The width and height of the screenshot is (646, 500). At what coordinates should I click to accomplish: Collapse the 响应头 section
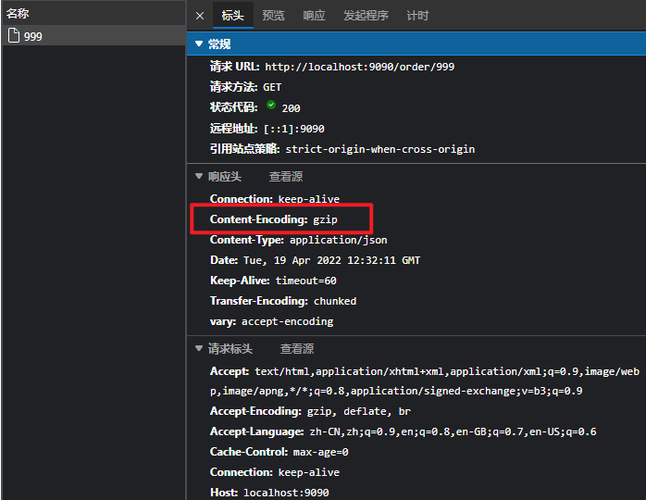pos(199,176)
